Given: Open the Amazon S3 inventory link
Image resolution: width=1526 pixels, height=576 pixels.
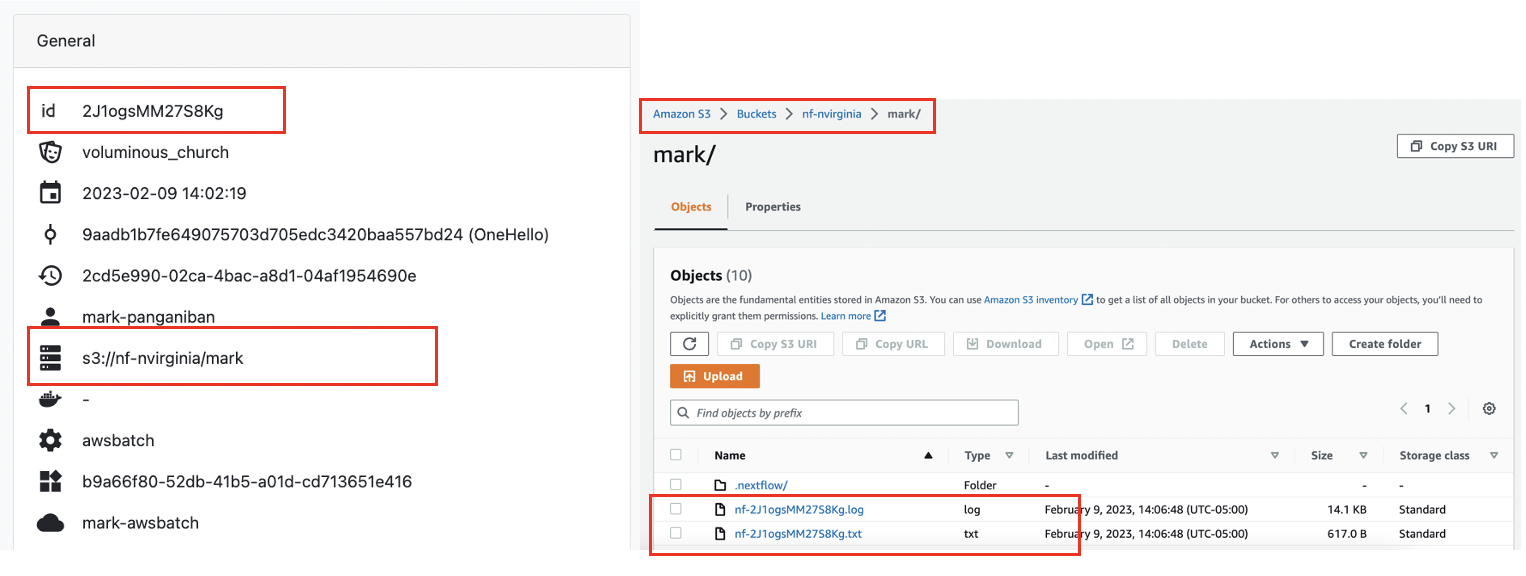Looking at the screenshot, I should [1031, 300].
